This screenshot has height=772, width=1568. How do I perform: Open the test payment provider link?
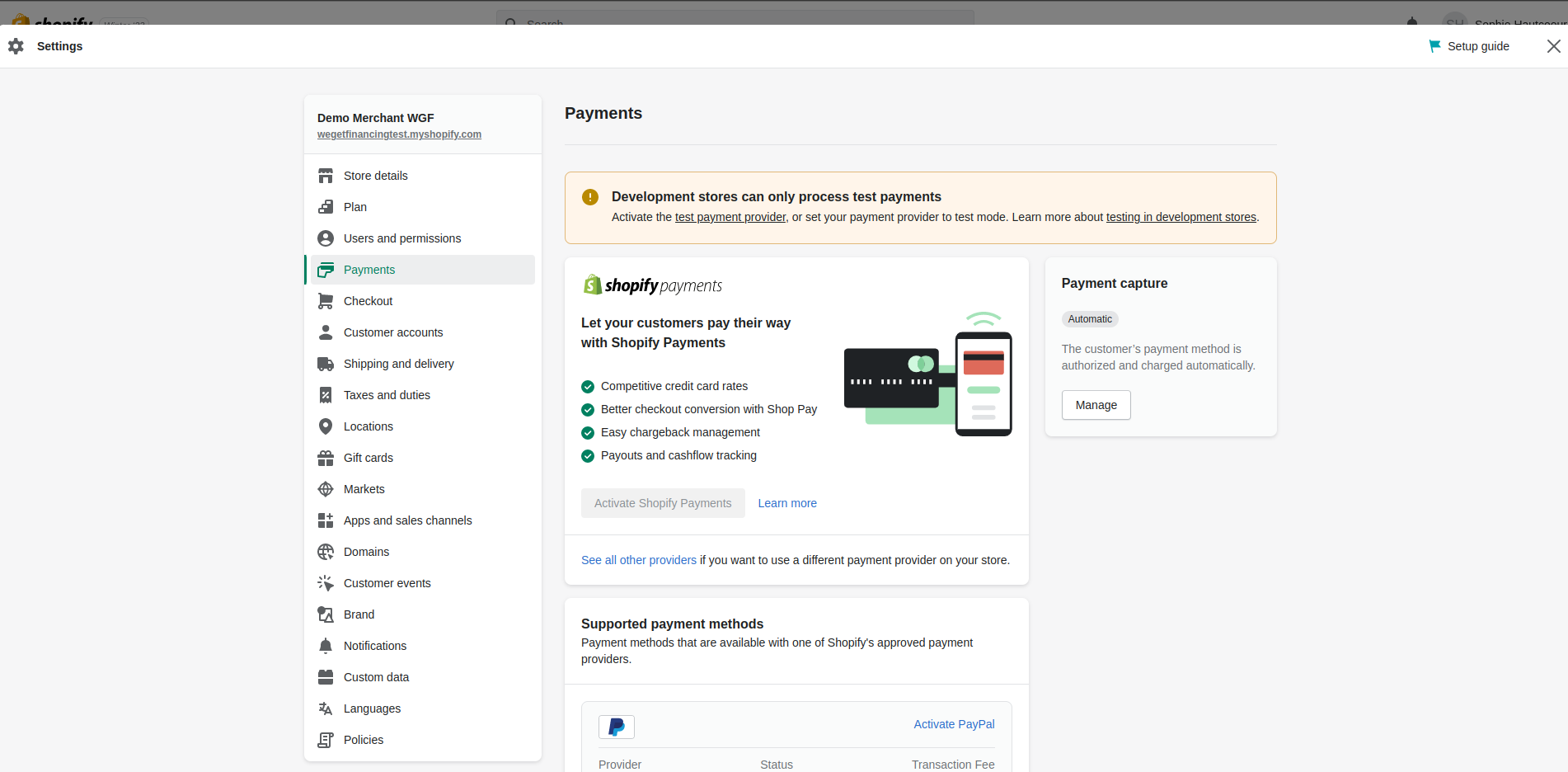(x=730, y=217)
